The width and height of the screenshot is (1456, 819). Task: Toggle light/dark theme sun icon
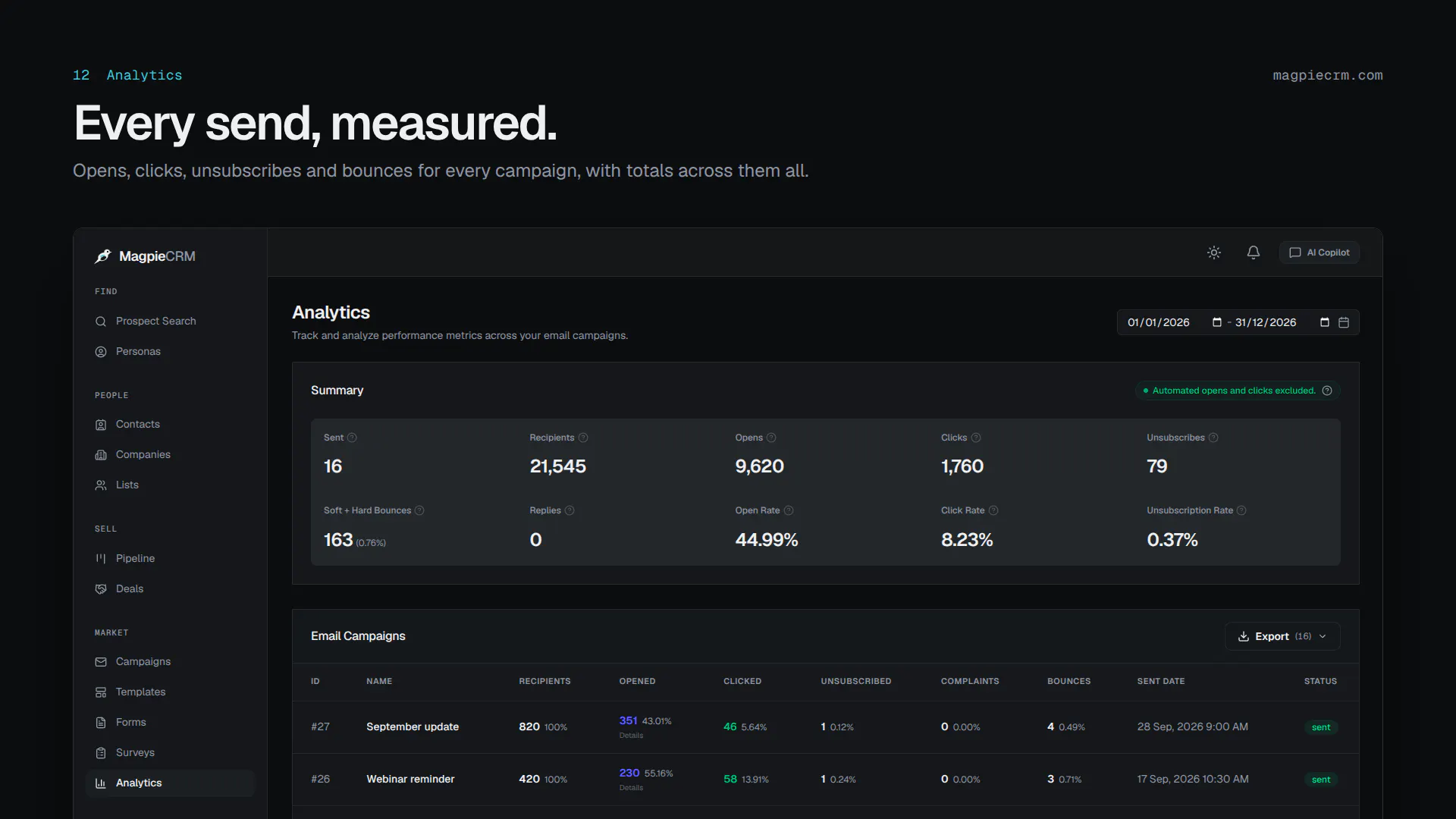coord(1214,253)
